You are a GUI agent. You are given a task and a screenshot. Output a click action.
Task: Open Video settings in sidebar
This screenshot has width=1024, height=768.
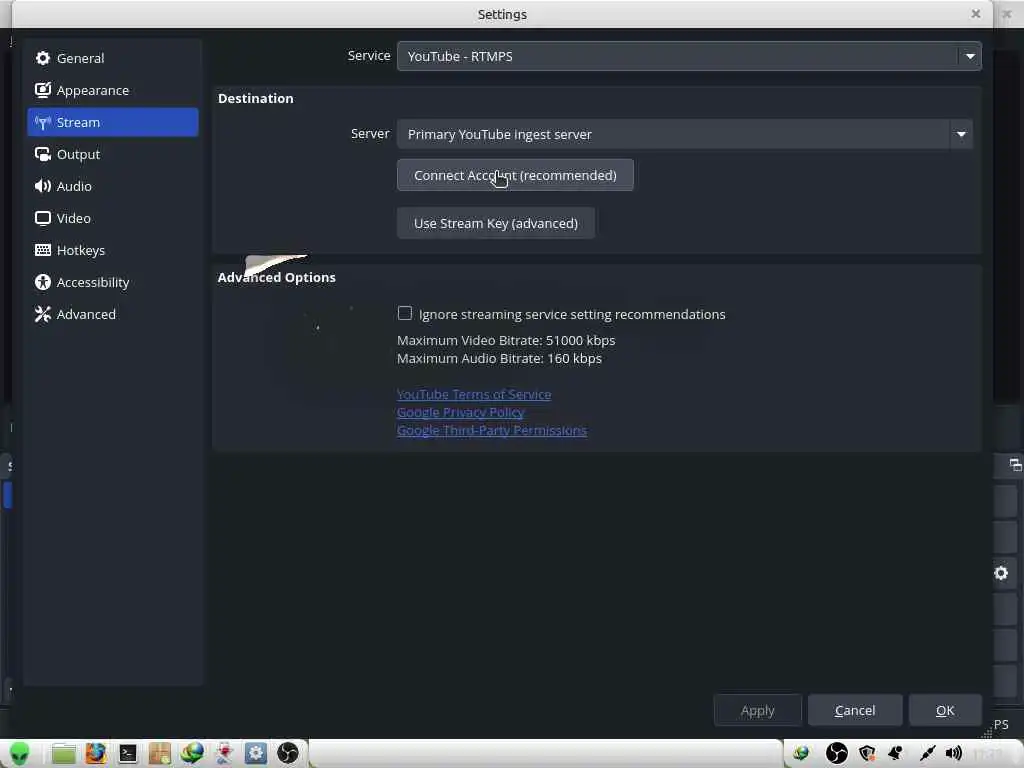[x=112, y=218]
